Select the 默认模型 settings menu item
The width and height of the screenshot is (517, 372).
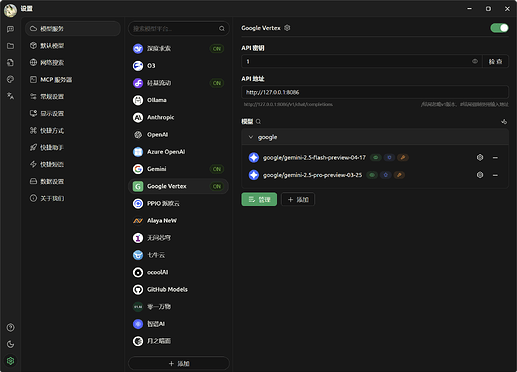pos(73,46)
